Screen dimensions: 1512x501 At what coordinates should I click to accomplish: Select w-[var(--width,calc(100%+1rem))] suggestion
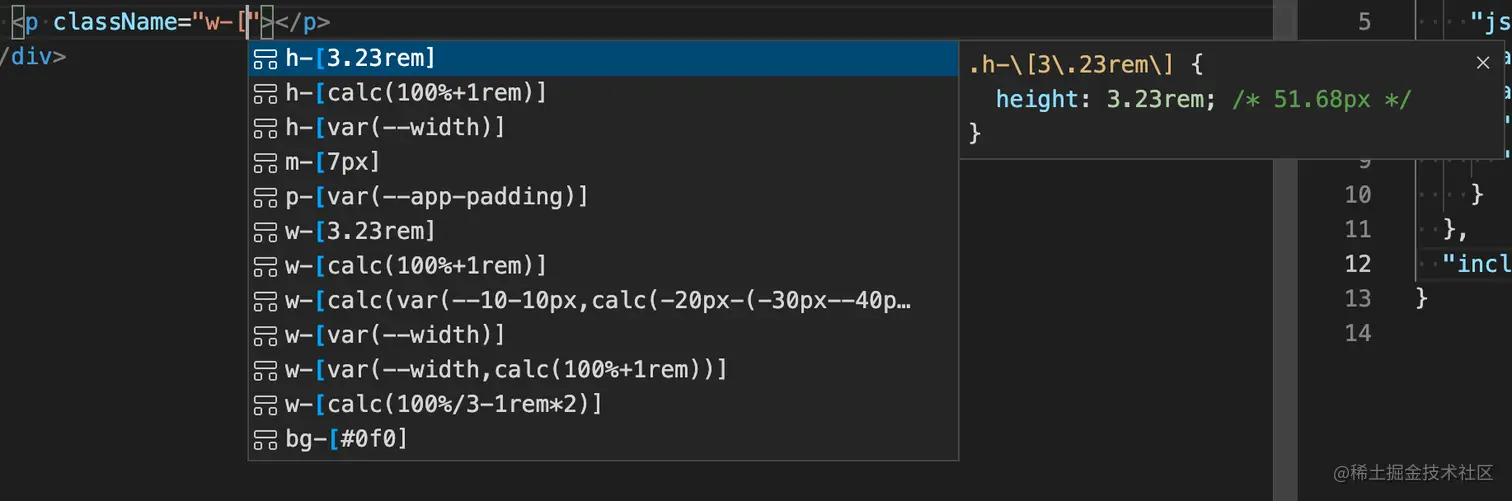coord(505,370)
